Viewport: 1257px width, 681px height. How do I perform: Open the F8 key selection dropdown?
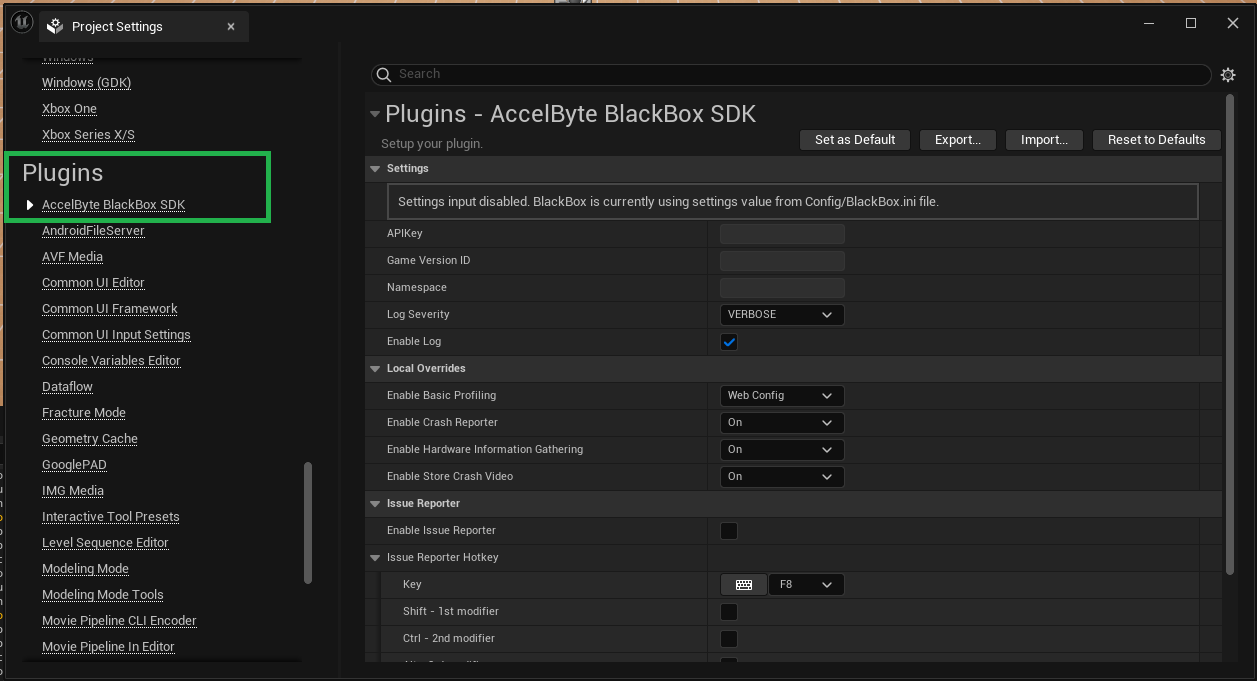tap(806, 585)
